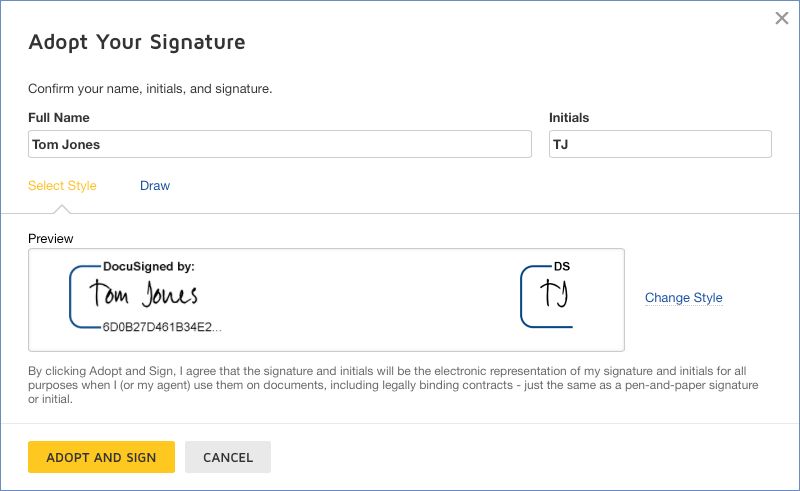Switch to the Select Style tab
The width and height of the screenshot is (800, 491).
(x=62, y=186)
